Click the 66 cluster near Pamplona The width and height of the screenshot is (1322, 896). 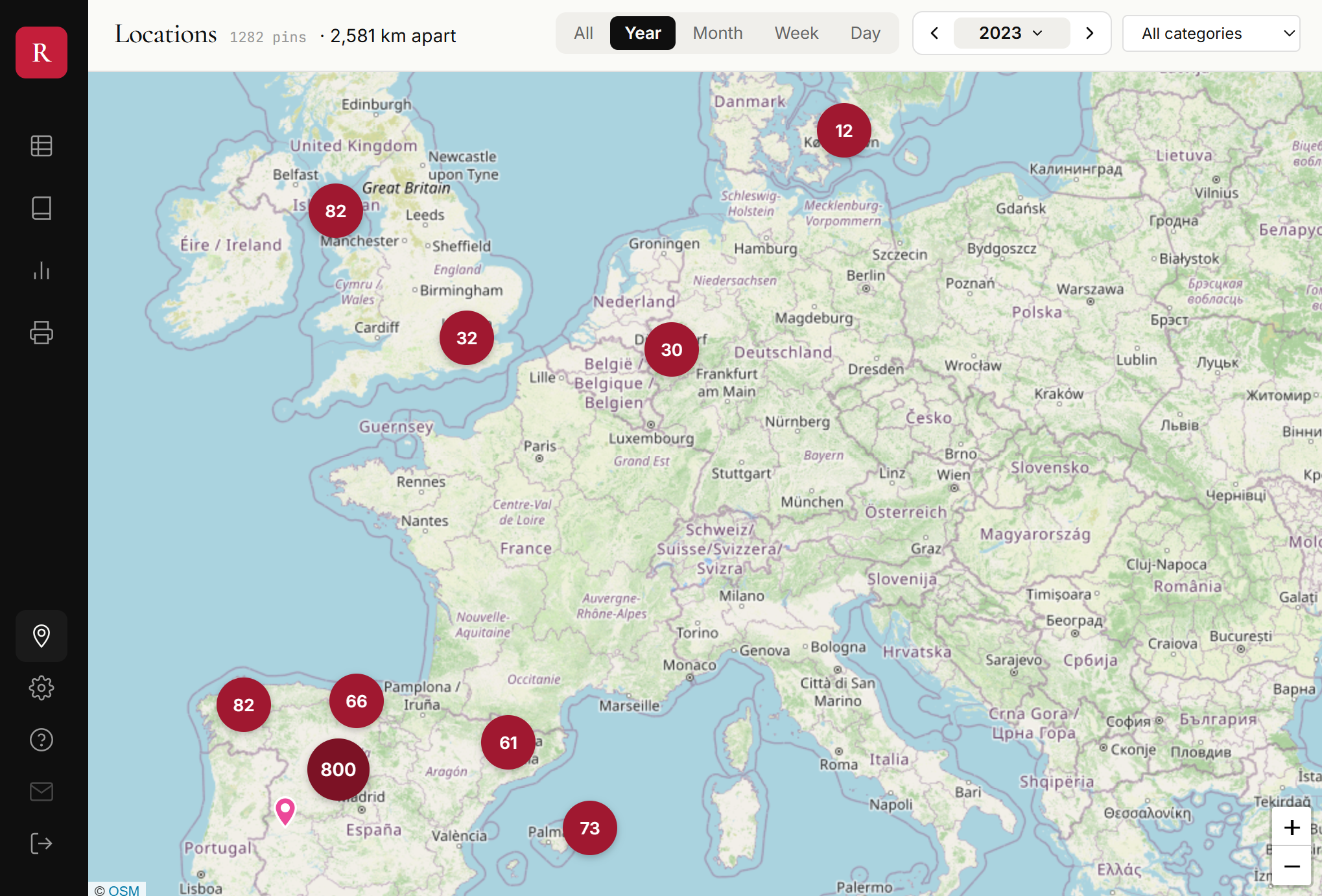point(357,701)
